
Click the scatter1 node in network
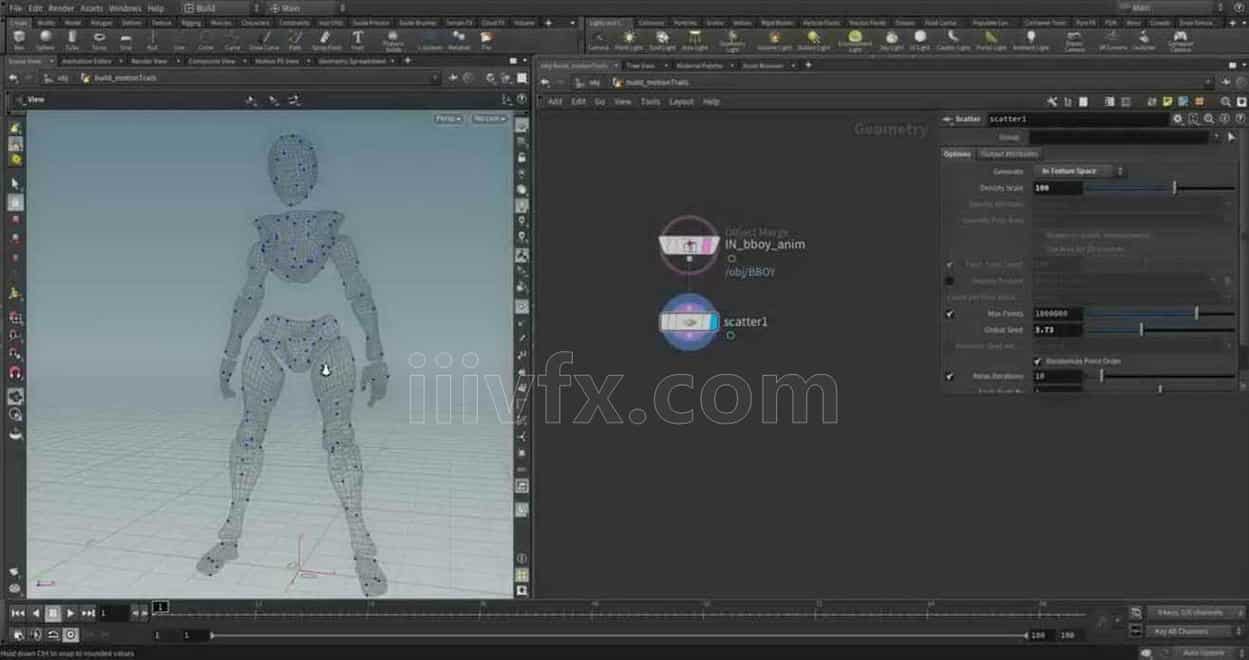pos(689,322)
